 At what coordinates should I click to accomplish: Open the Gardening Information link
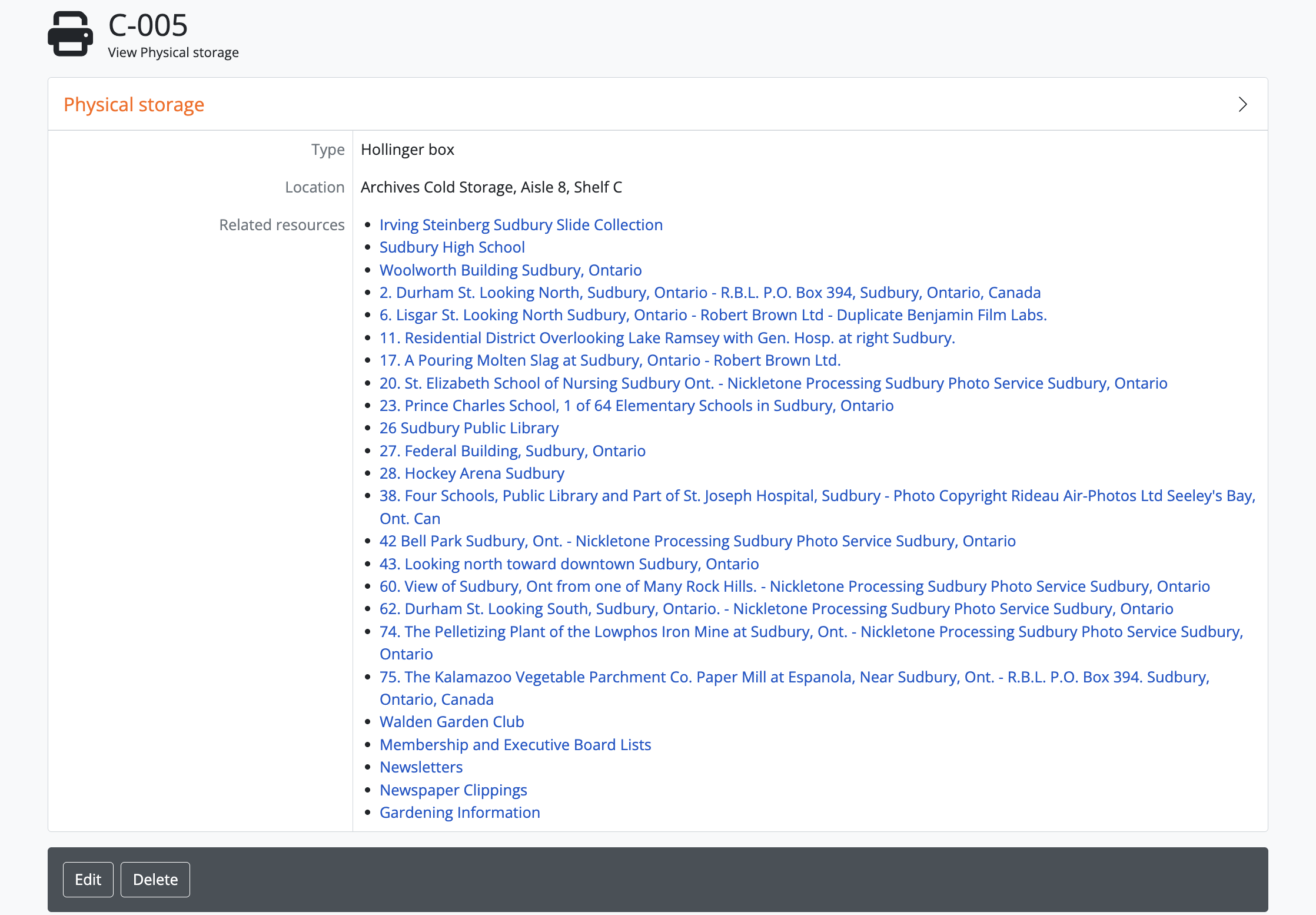[x=459, y=813]
